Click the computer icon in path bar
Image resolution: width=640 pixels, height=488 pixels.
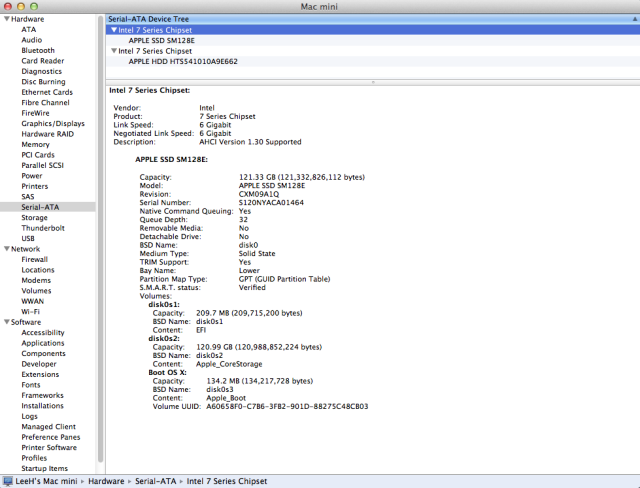8,481
